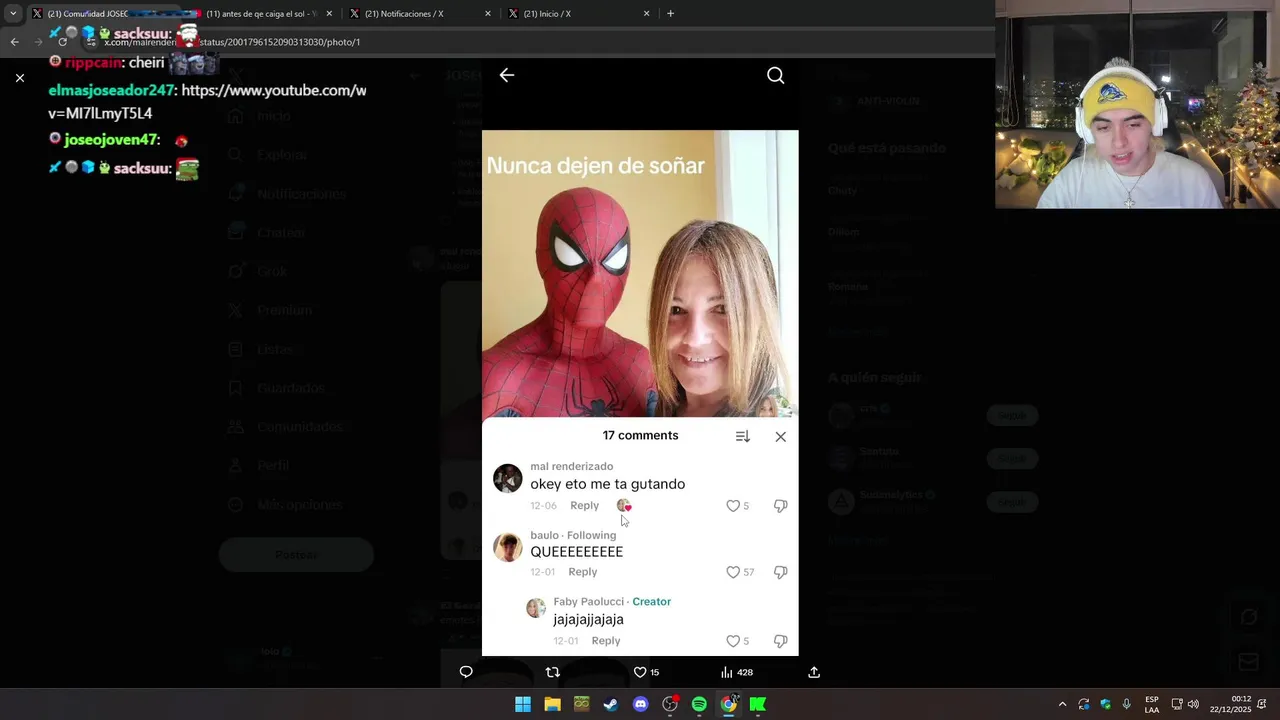Image resolution: width=1280 pixels, height=720 pixels.
Task: Open the YouTube link in chat
Action: 207,102
